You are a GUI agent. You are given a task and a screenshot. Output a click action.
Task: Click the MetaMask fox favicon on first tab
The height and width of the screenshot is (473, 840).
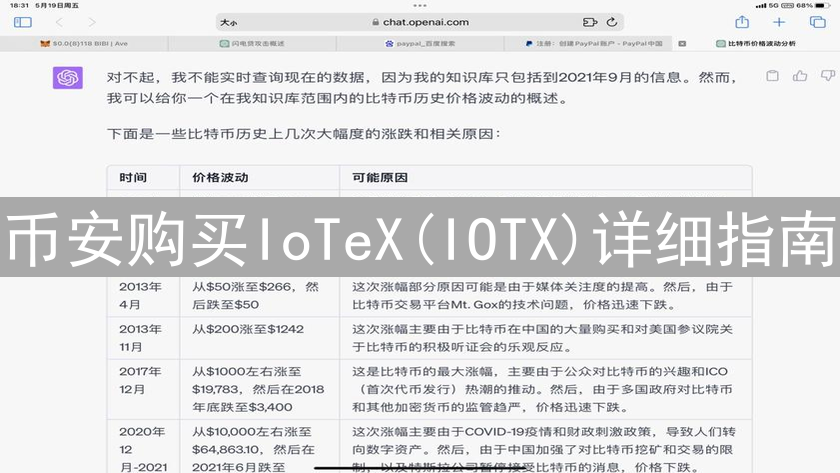[x=45, y=43]
